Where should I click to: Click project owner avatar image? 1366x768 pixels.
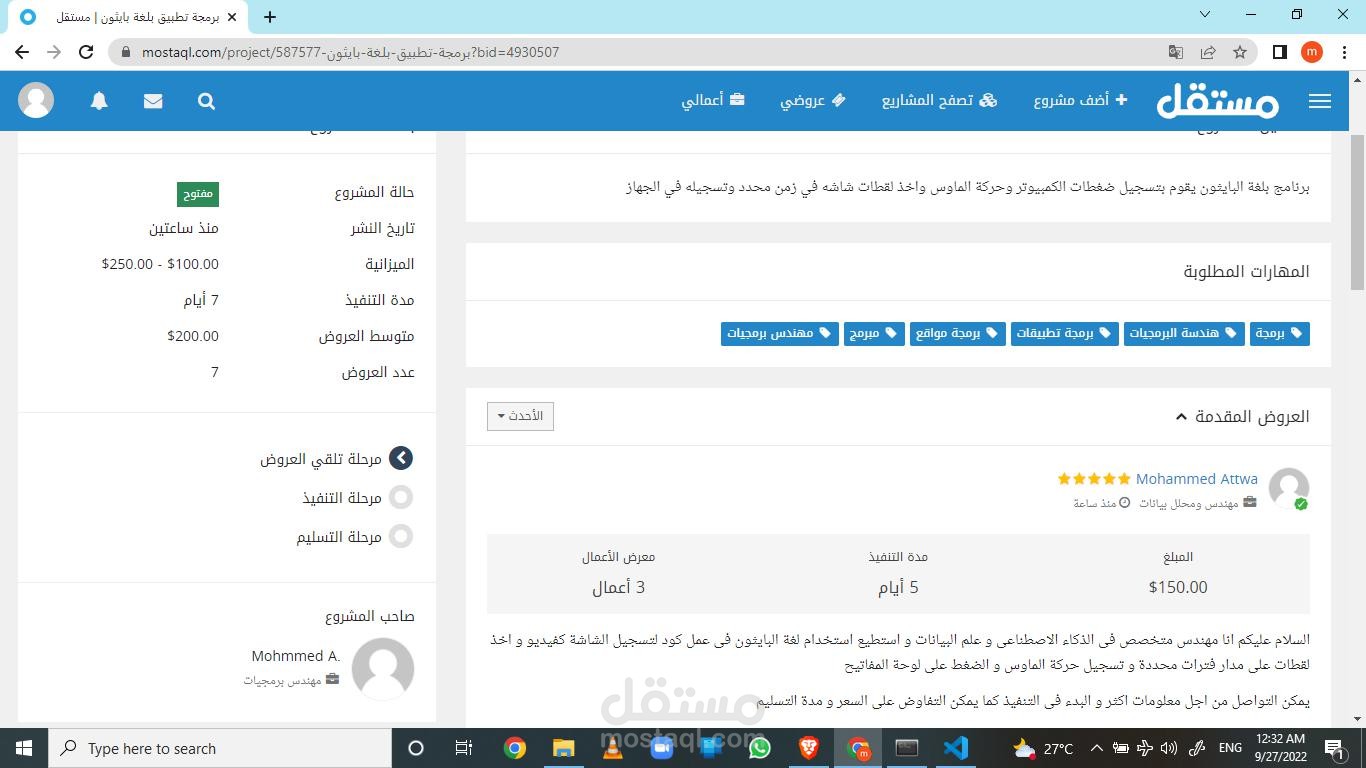[x=383, y=669]
